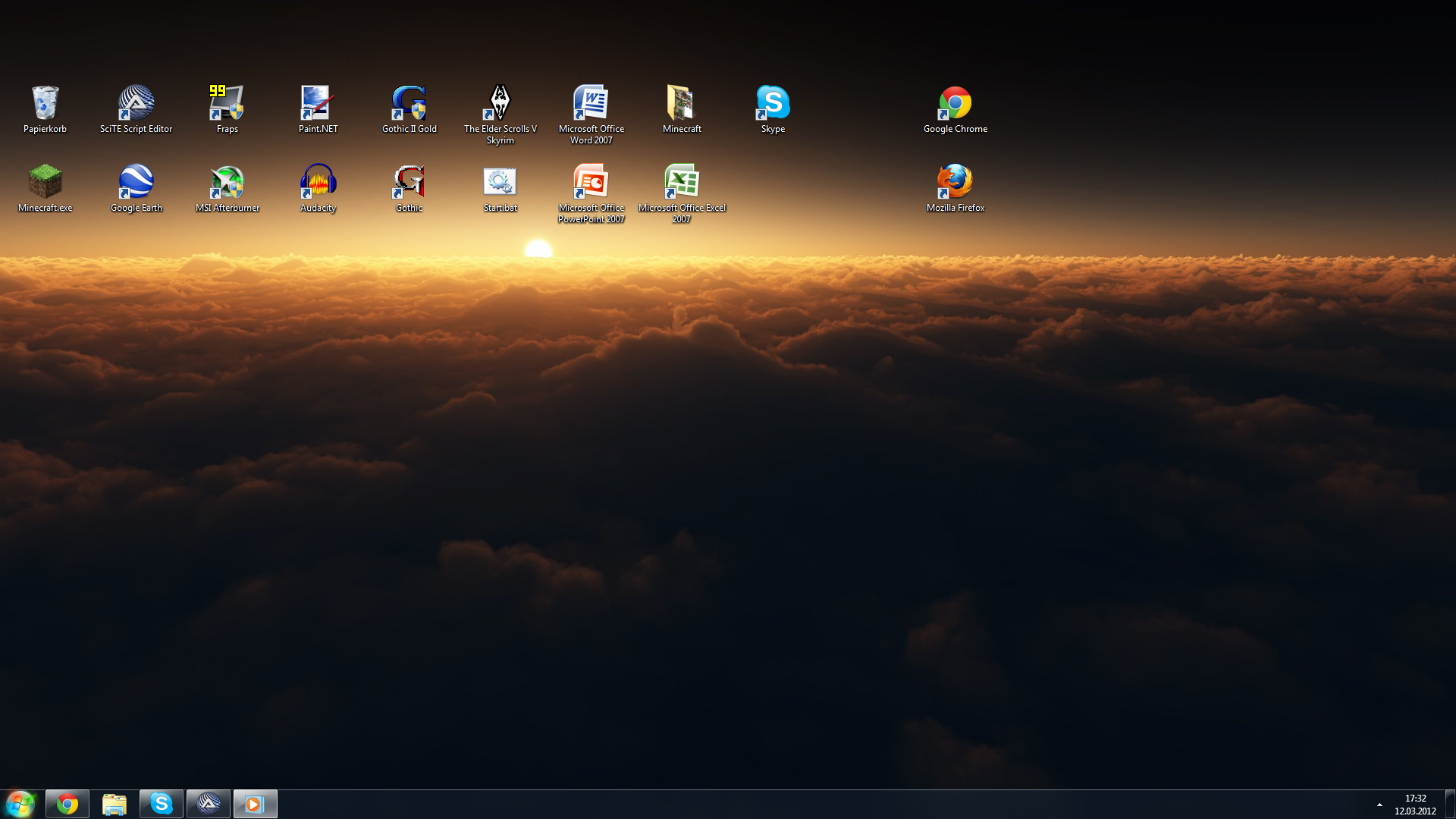Select the Mozilla Firefox desktop icon

[x=955, y=183]
